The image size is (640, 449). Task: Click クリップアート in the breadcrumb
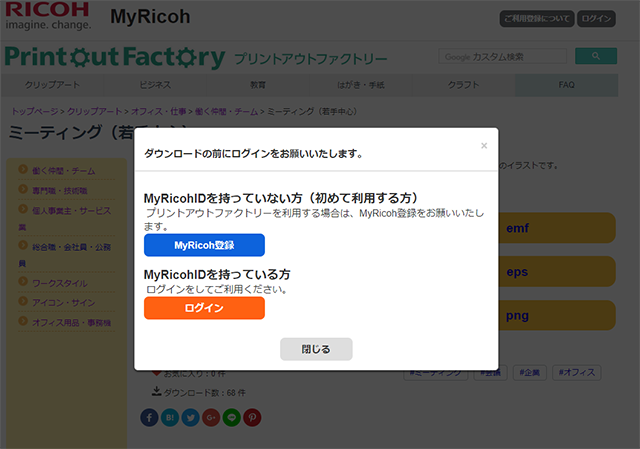[x=94, y=111]
